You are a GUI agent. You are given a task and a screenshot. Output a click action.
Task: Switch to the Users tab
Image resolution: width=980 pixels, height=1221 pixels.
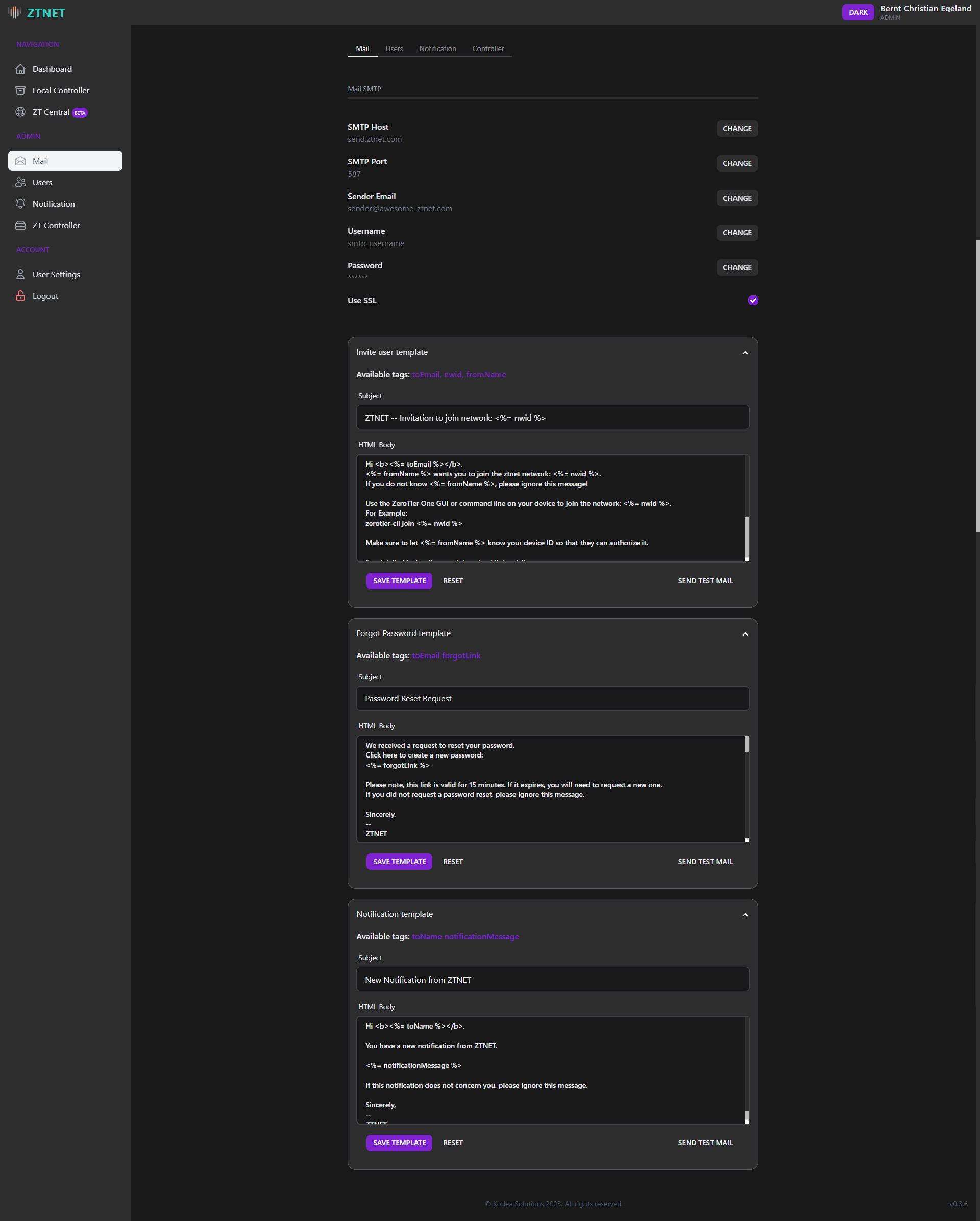[x=394, y=48]
